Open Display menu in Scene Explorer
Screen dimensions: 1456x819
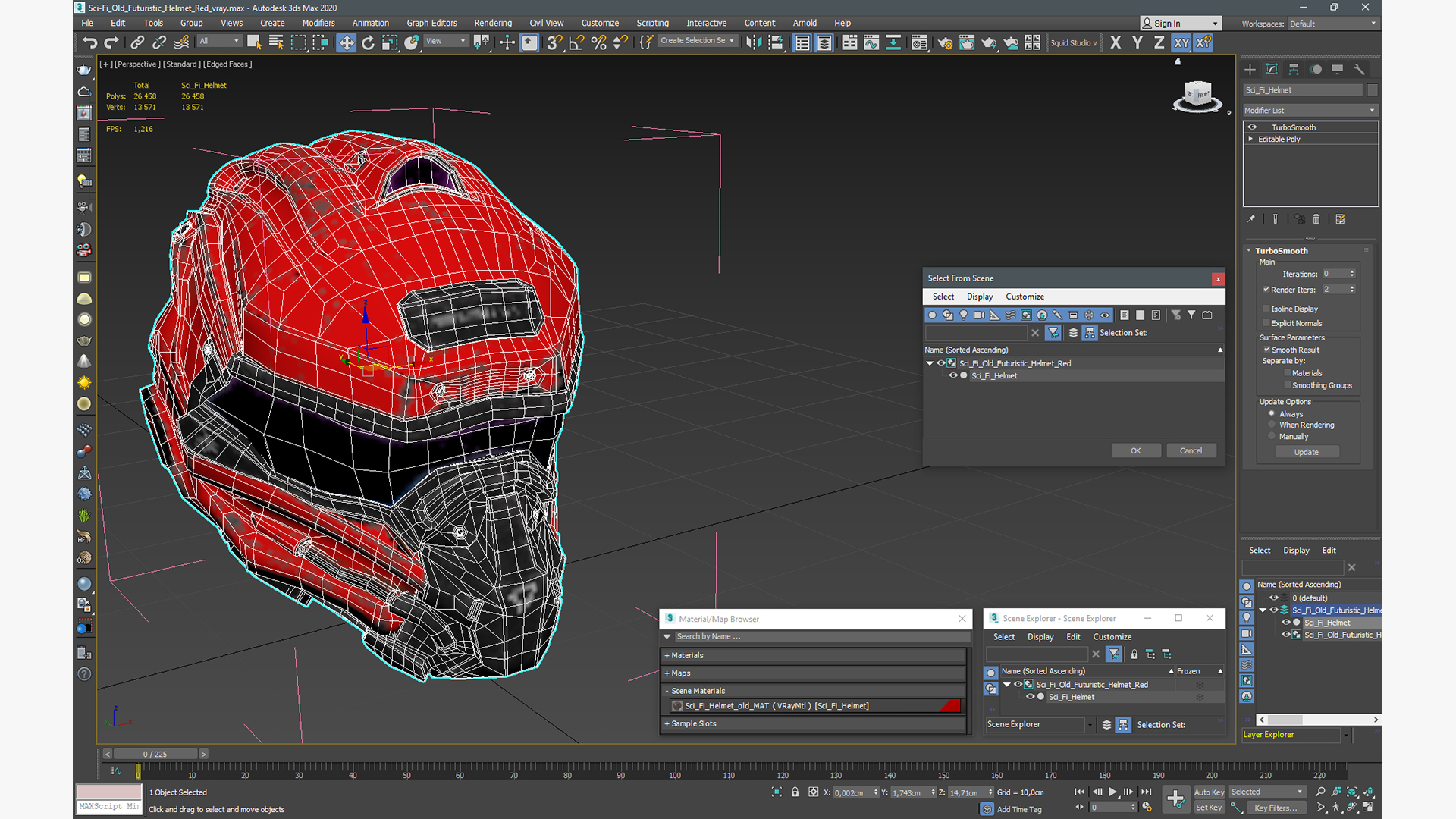click(1040, 637)
